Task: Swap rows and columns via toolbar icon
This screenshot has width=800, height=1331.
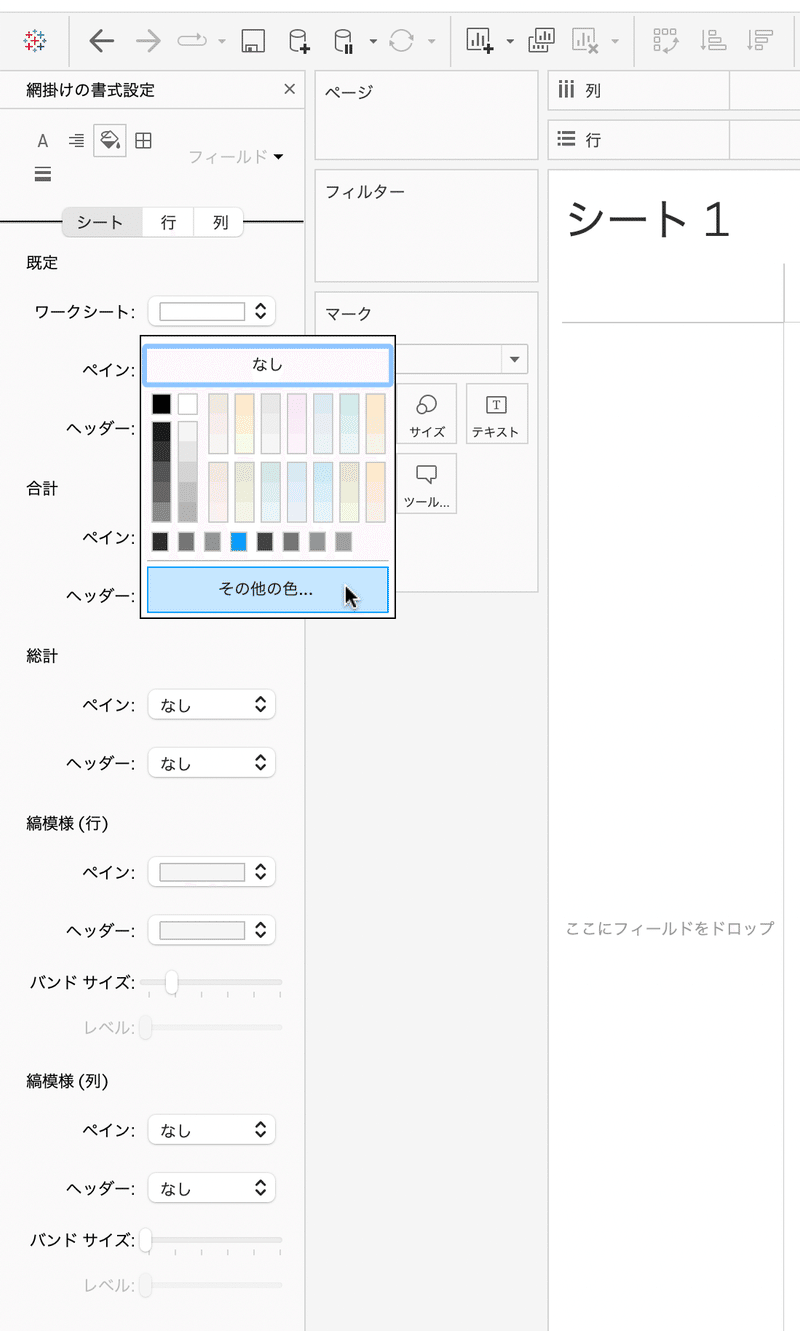Action: point(665,40)
